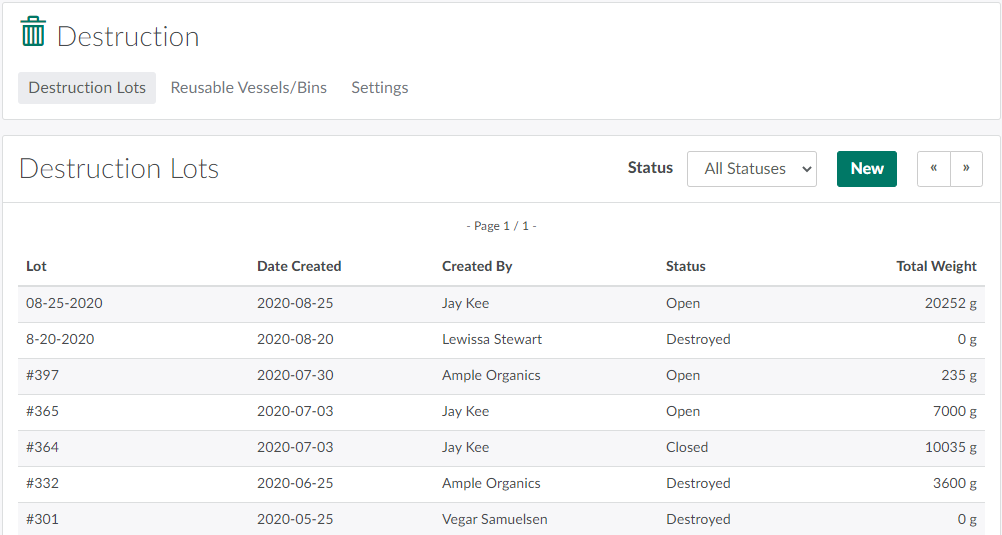Click the Lot column header
The width and height of the screenshot is (1002, 535).
click(36, 266)
